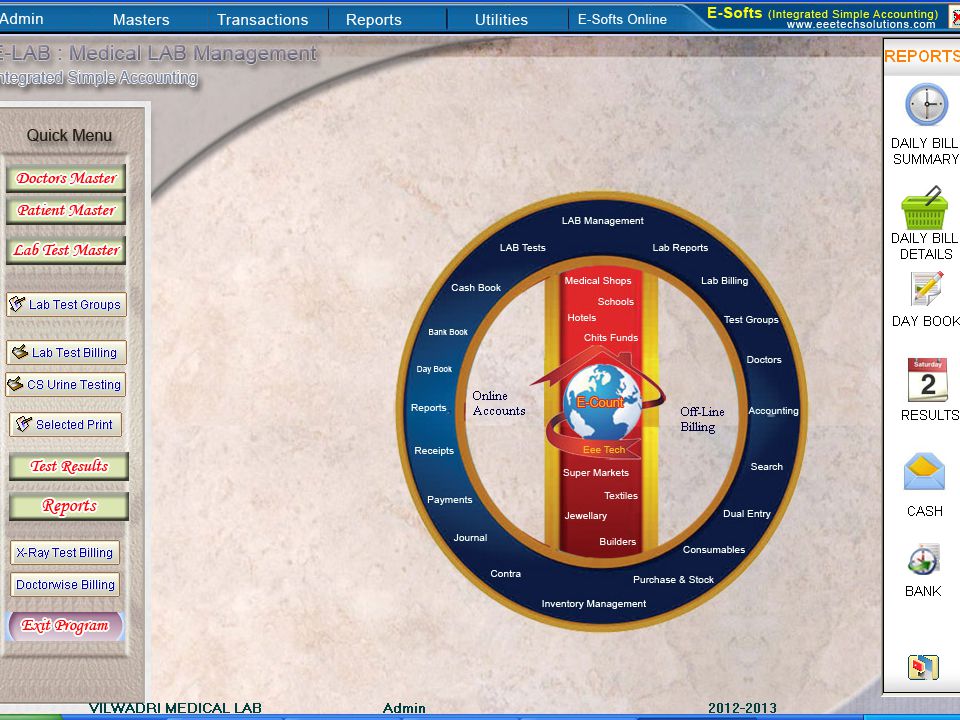Open X-Ray Test Billing

[x=65, y=552]
